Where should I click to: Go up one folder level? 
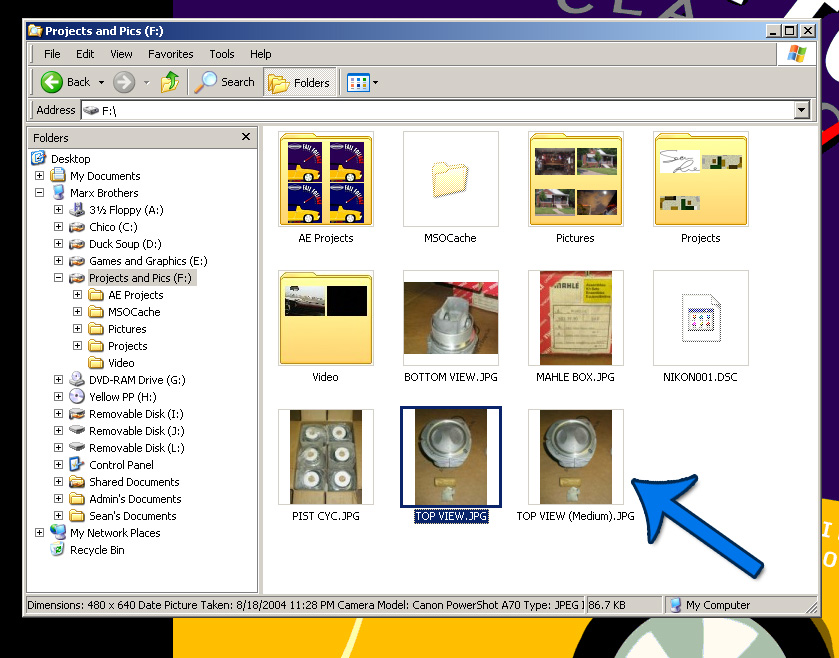[170, 82]
